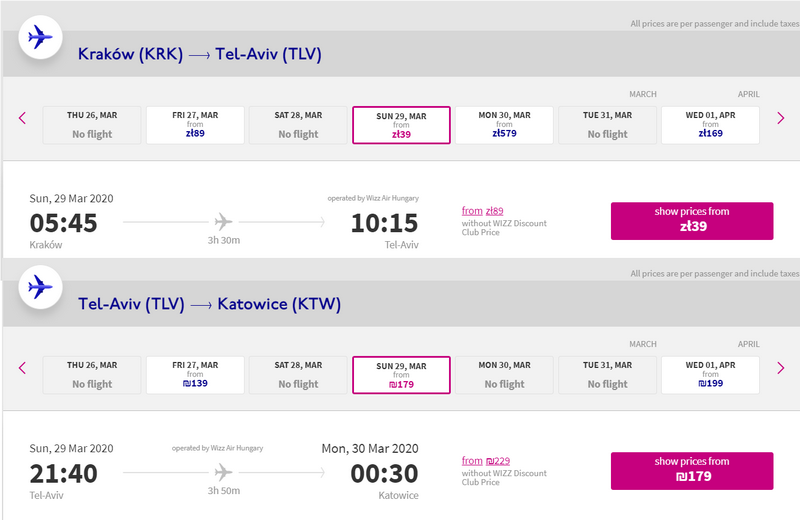Select Sun 29 Mar return date tile

(x=402, y=375)
